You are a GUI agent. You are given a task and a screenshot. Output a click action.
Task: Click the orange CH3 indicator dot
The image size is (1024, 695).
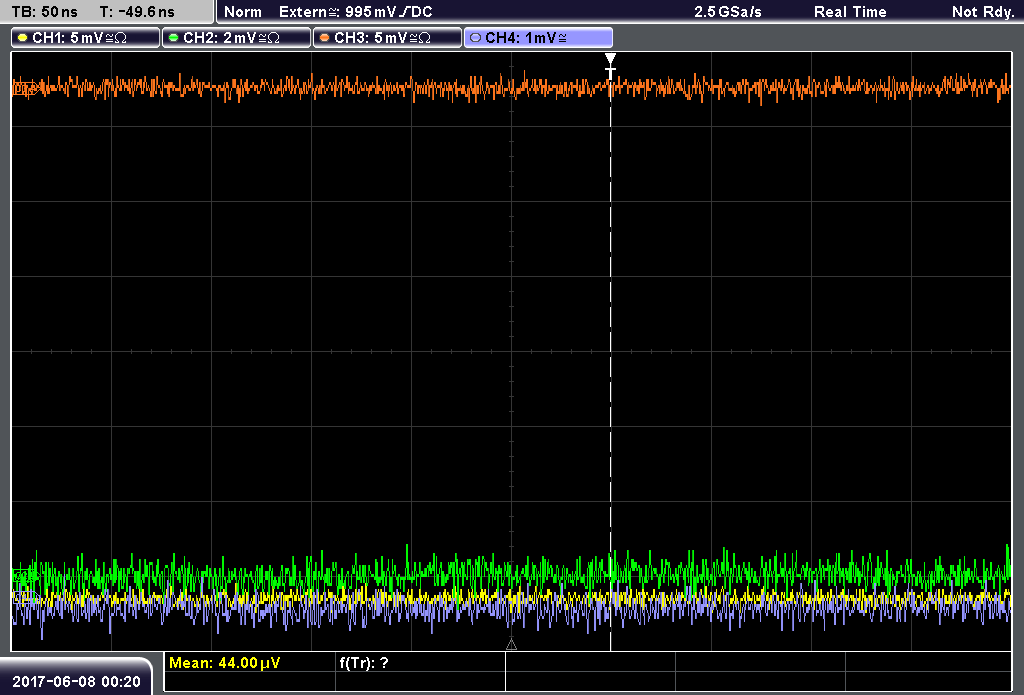click(x=325, y=38)
